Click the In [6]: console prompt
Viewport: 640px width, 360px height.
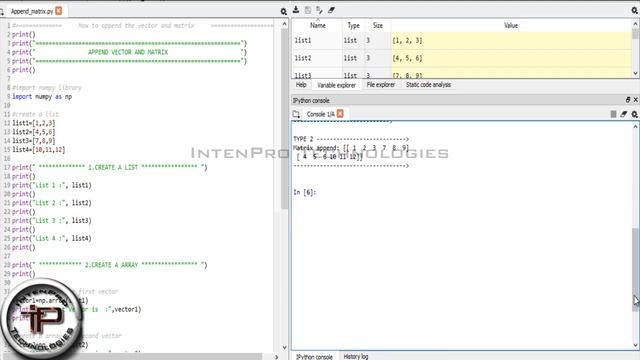click(x=304, y=192)
